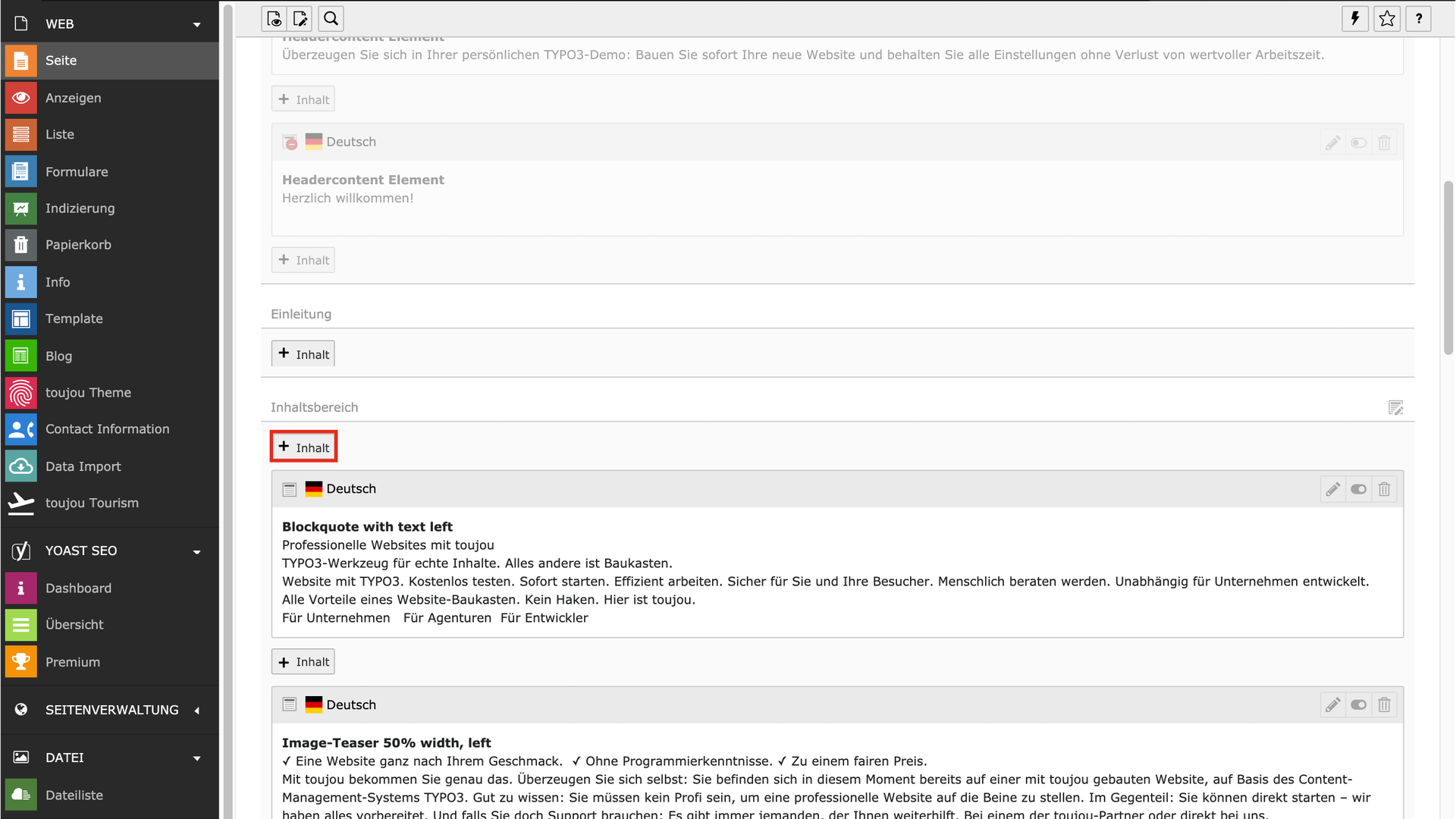The width and height of the screenshot is (1456, 819).
Task: Click the view webpage icon in the top toolbar
Action: click(275, 19)
